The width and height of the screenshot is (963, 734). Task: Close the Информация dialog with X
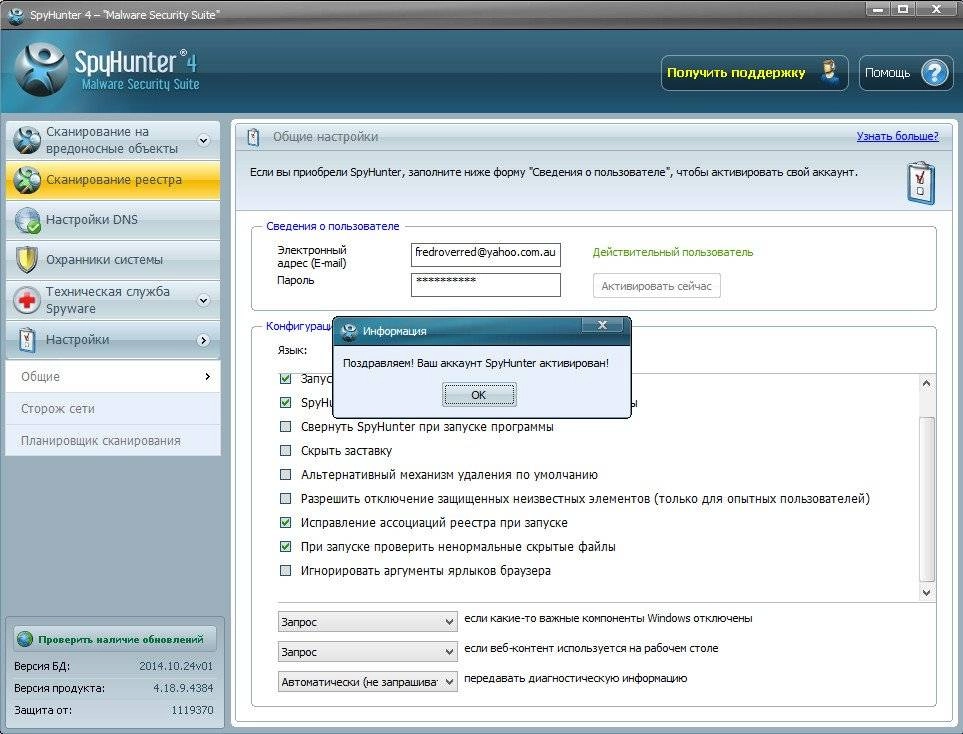coord(602,325)
